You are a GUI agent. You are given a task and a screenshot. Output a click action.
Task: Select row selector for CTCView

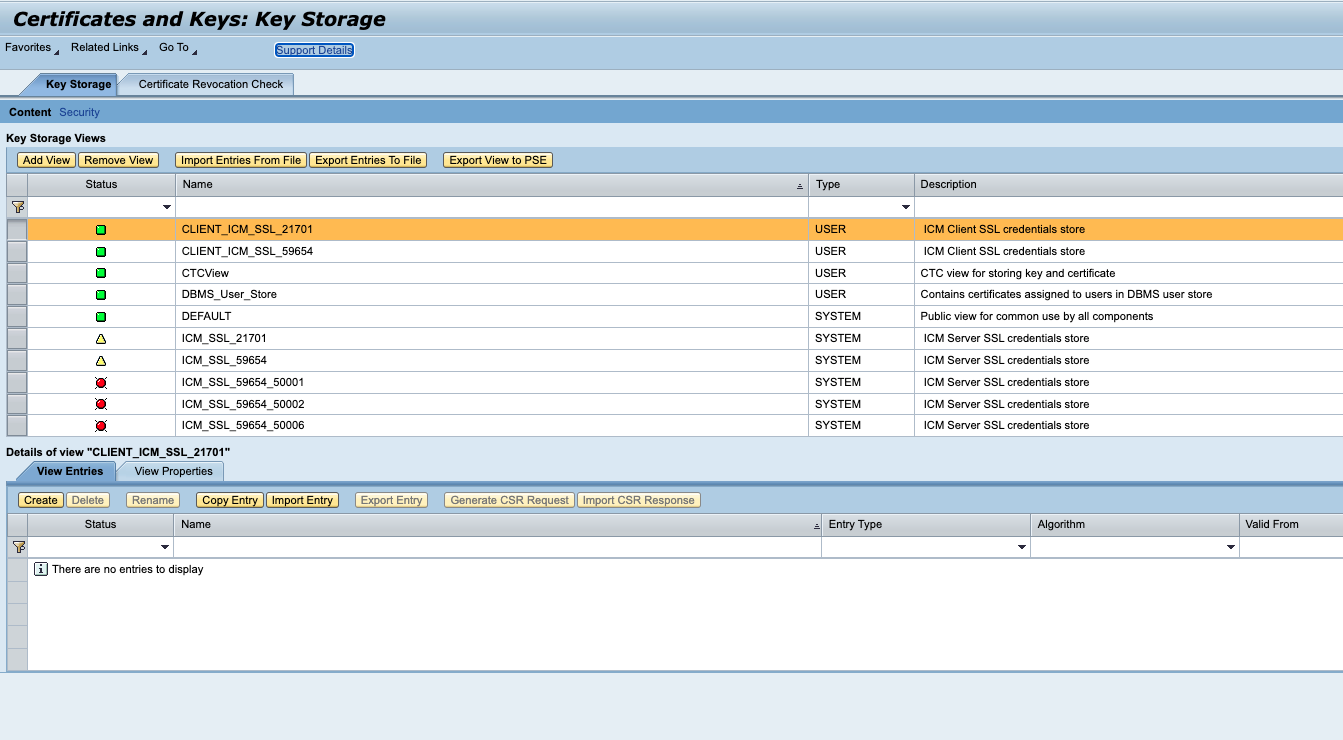(x=17, y=273)
